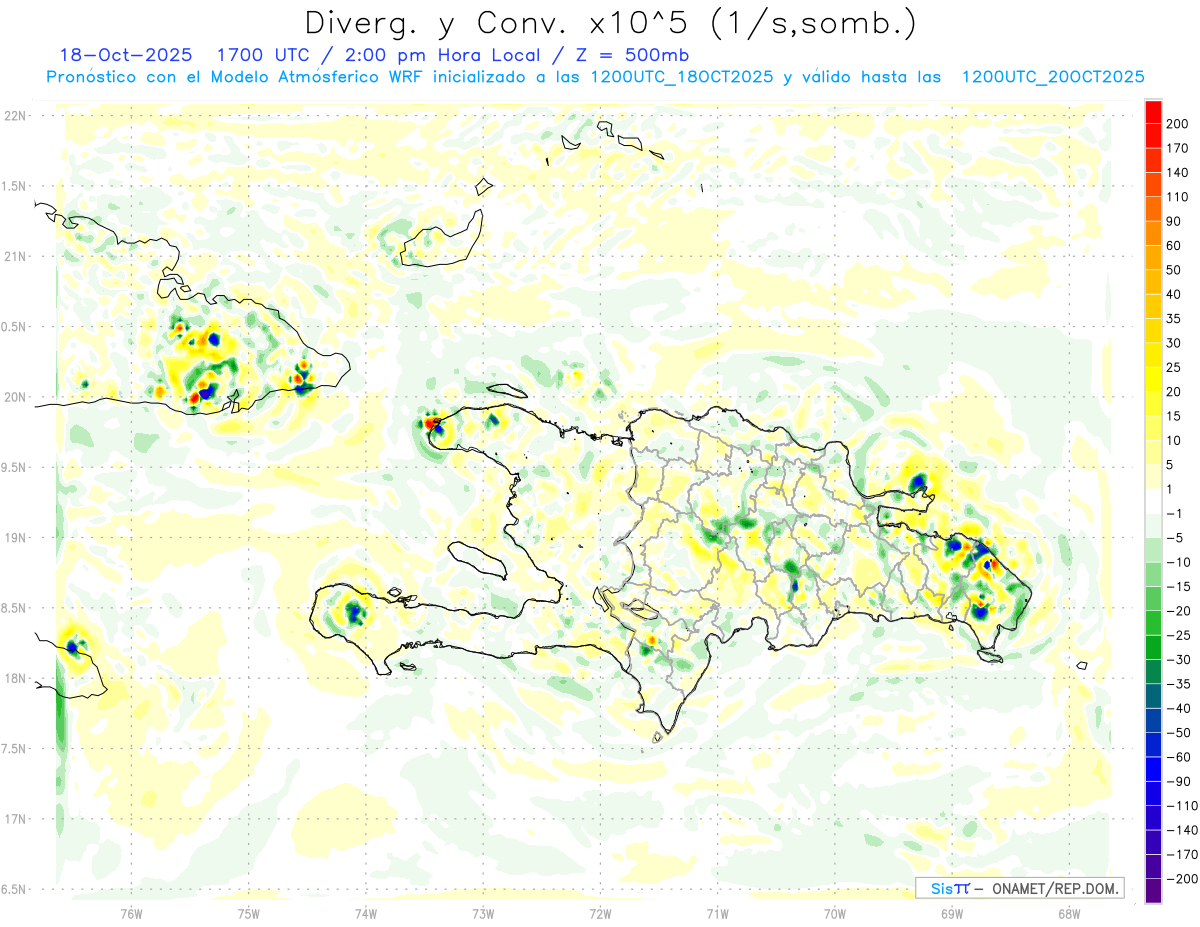Click the 76W longitude axis label

pos(131,913)
